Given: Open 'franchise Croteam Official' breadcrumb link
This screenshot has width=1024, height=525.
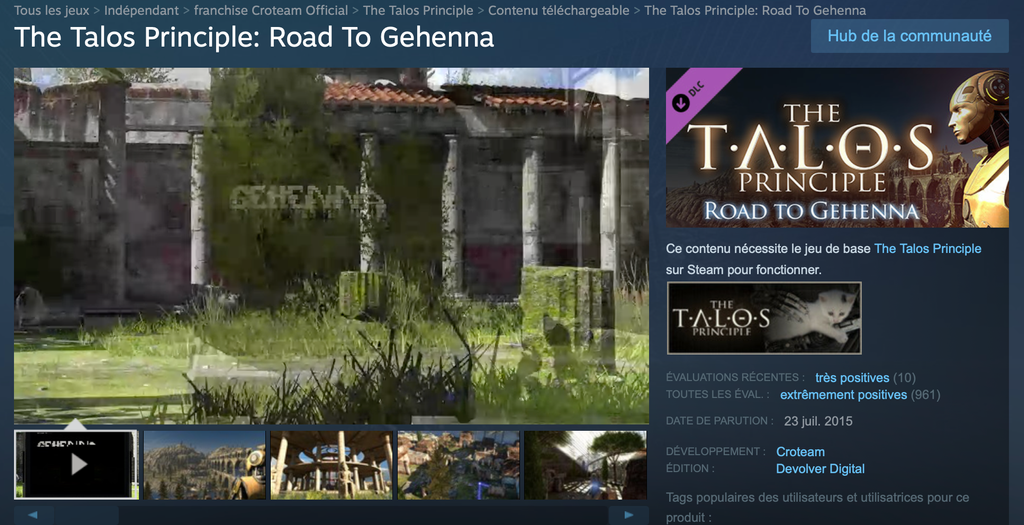Looking at the screenshot, I should click(271, 10).
